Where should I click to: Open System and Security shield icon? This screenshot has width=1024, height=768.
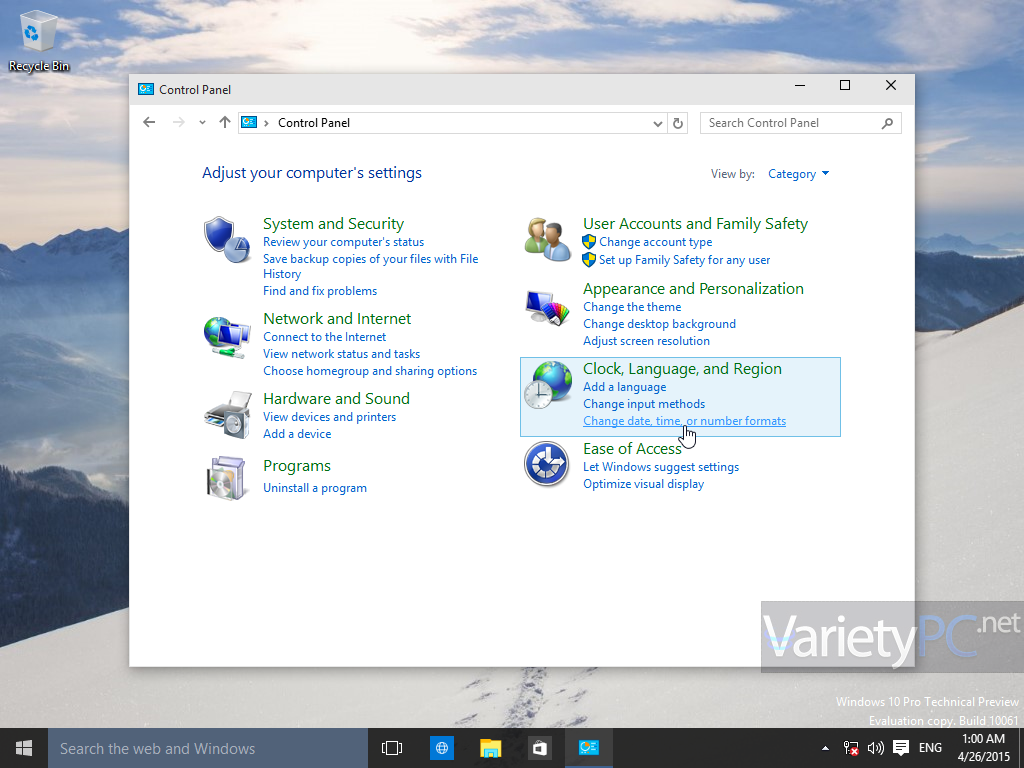tap(227, 239)
